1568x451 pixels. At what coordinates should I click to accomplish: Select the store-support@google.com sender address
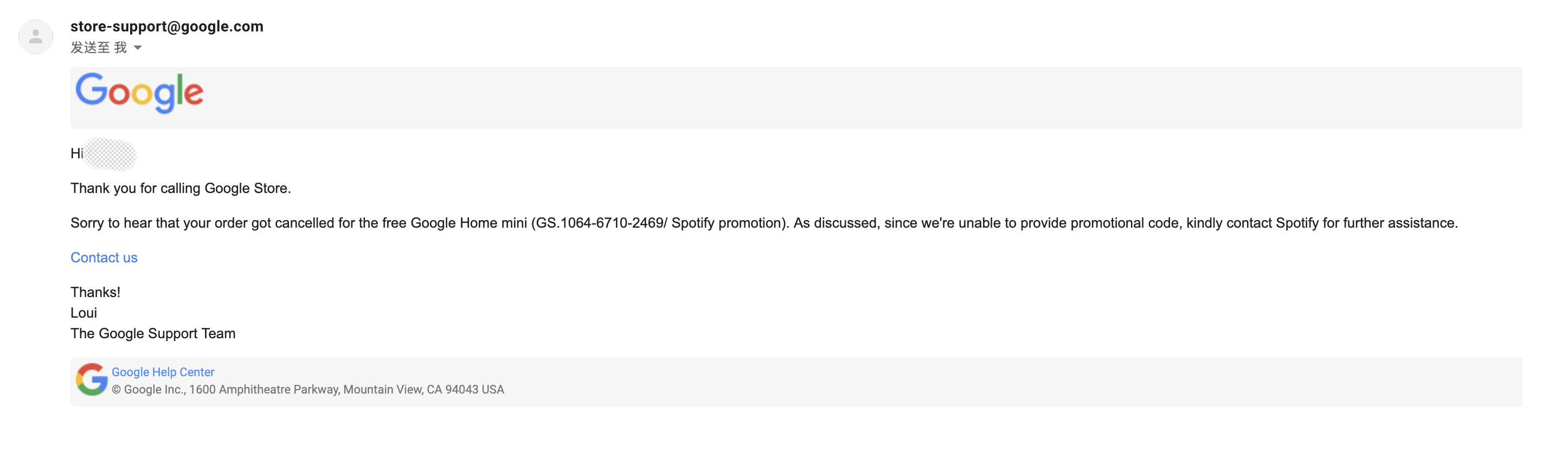click(x=167, y=26)
